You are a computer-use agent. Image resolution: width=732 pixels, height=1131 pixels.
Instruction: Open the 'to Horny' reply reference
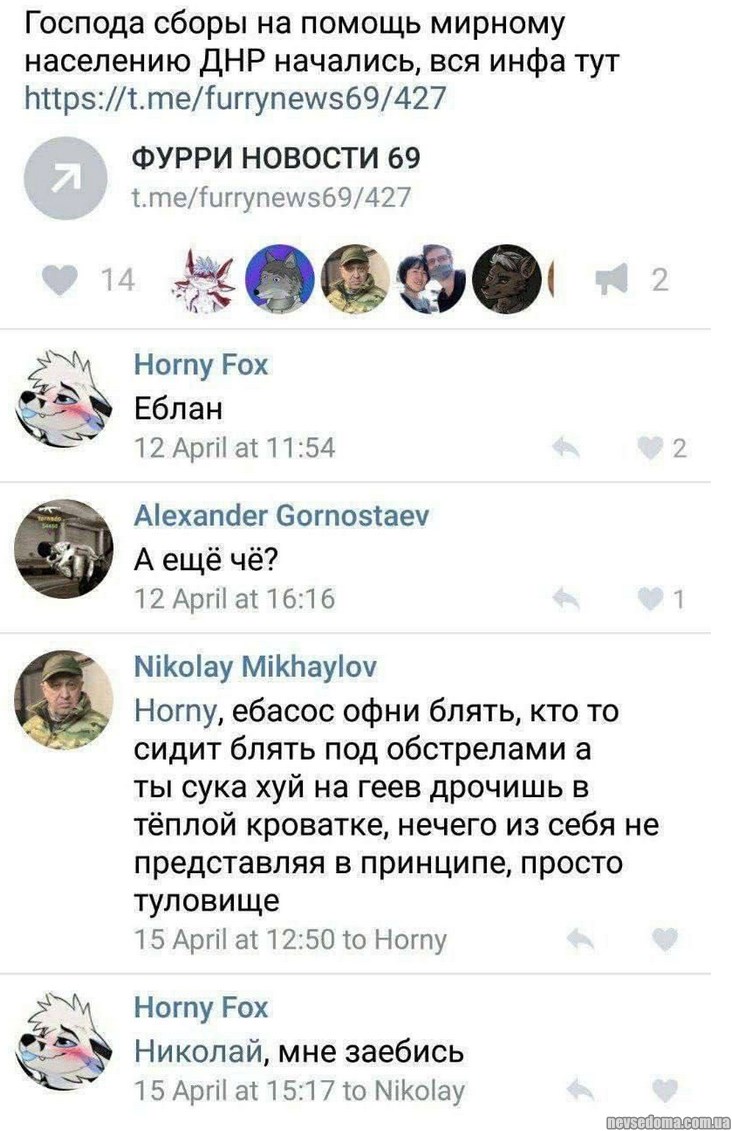pyautogui.click(x=394, y=940)
